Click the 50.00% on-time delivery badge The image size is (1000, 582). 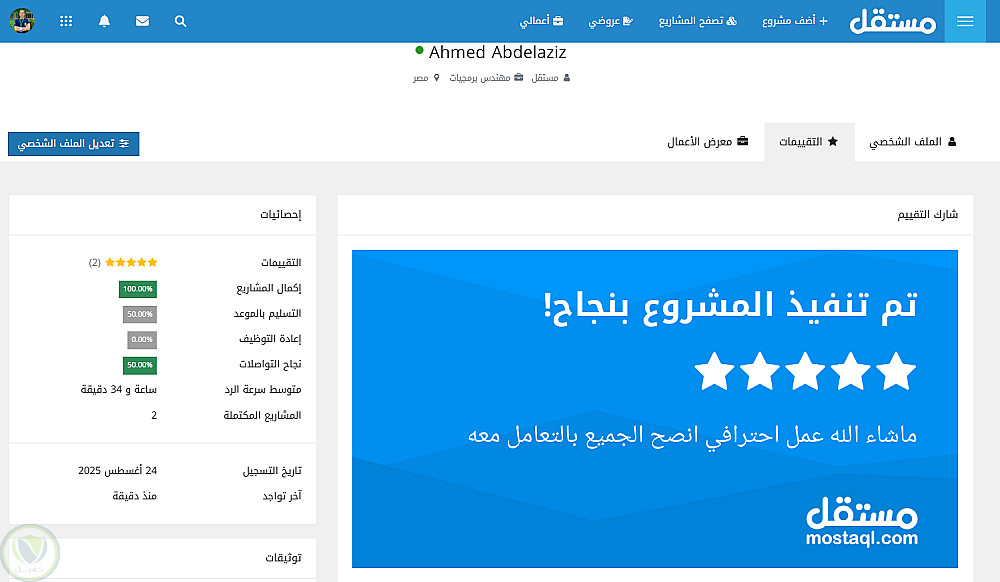(x=140, y=314)
